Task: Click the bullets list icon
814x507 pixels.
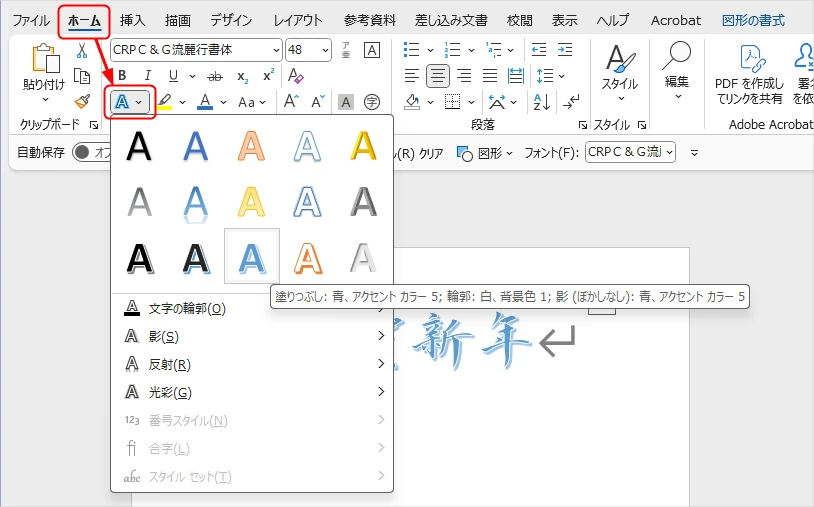Action: (412, 50)
